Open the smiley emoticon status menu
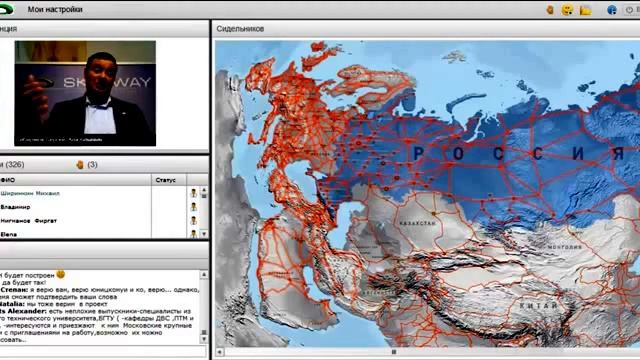Viewport: 640px width, 360px height. (x=567, y=9)
